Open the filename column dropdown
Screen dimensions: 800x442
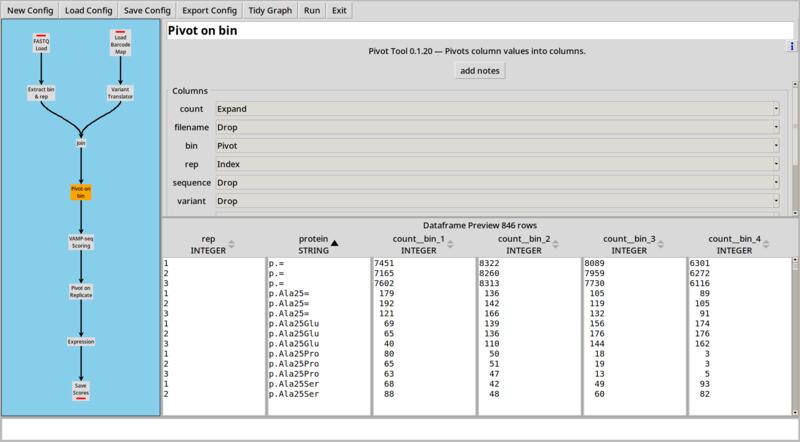point(497,127)
